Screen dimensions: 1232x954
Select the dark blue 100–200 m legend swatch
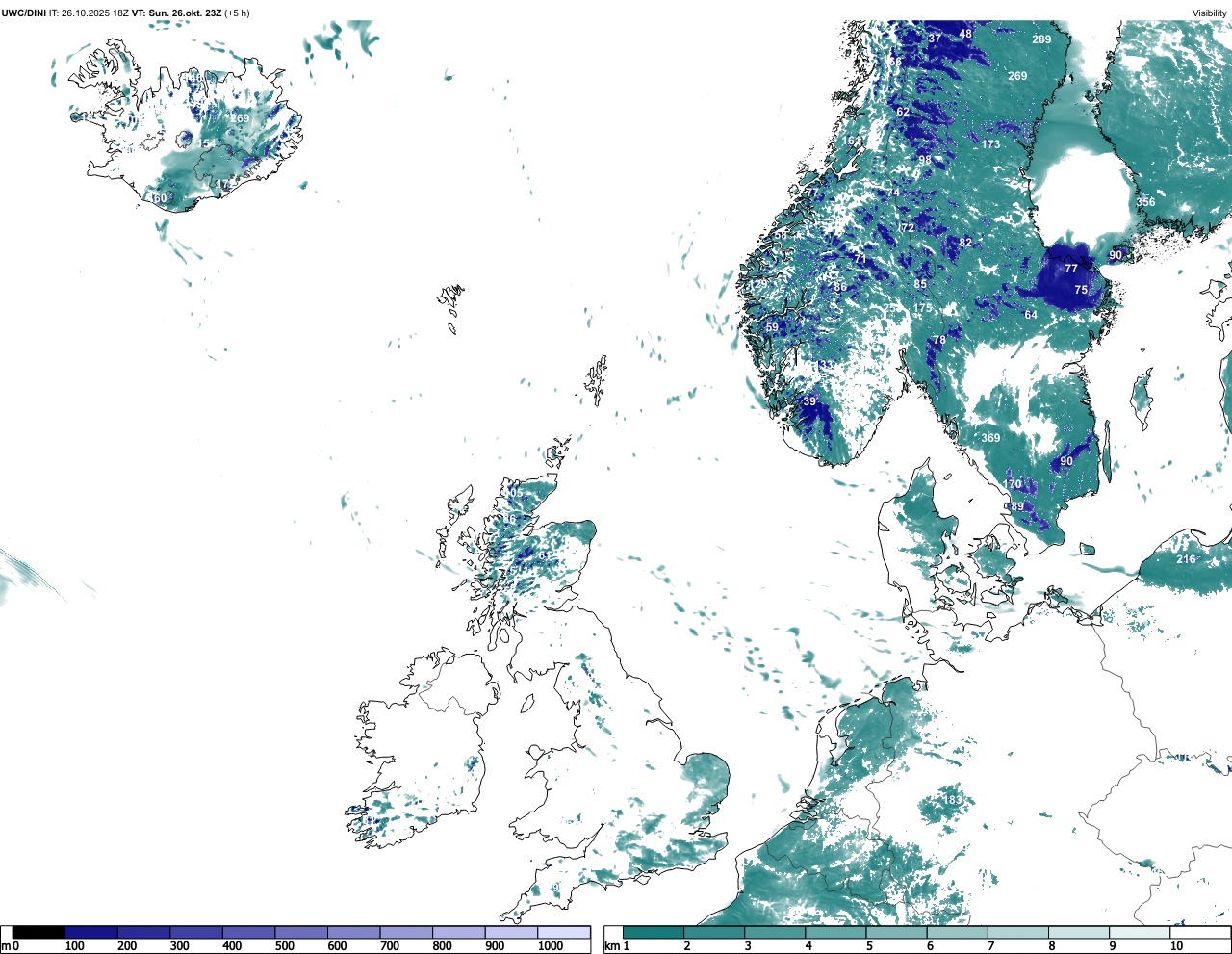tap(91, 932)
